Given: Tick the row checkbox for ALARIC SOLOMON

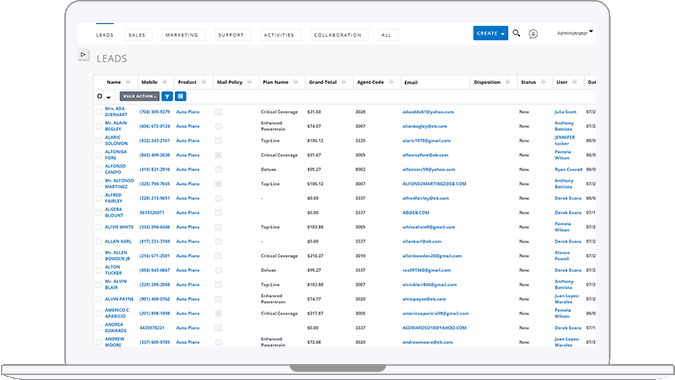Looking at the screenshot, I should (x=99, y=141).
